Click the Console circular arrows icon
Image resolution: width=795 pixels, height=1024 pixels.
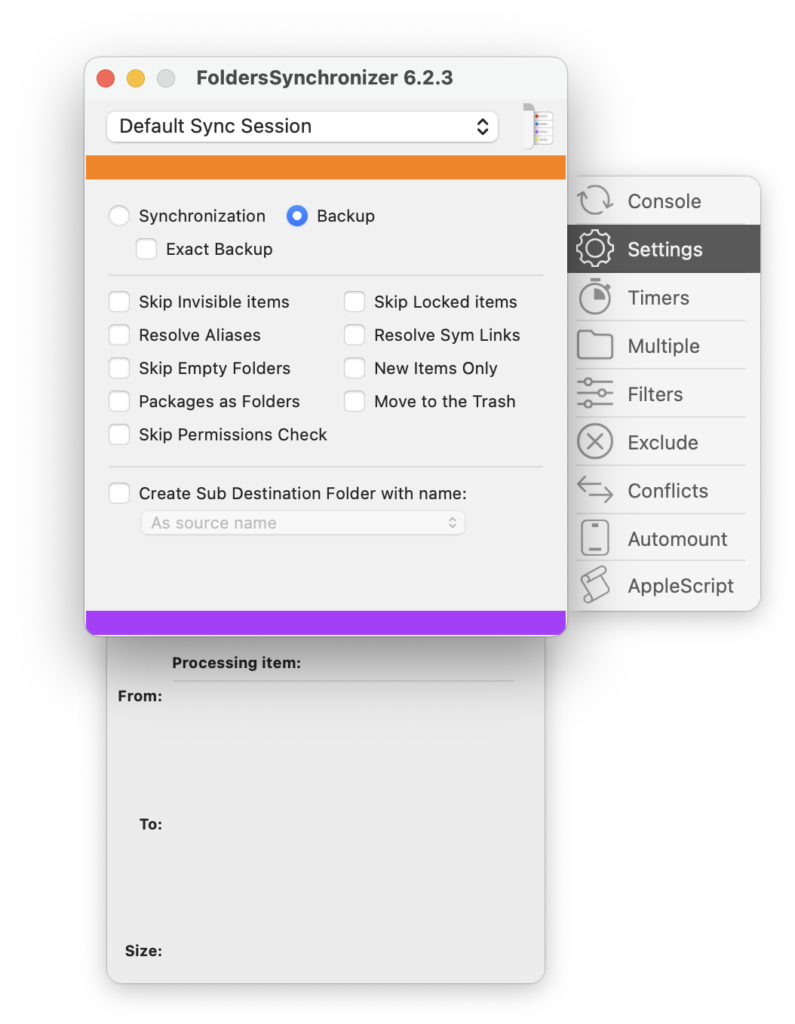coord(594,200)
